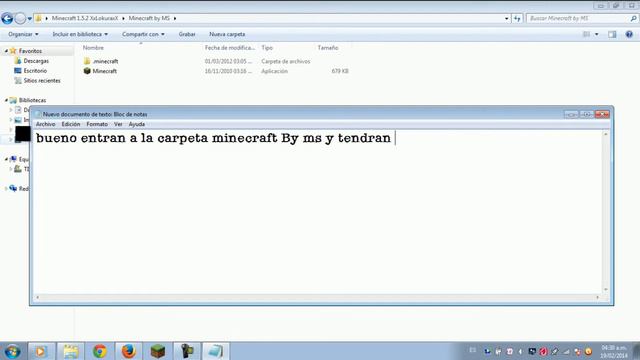Open Firefox from the taskbar
The width and height of the screenshot is (640, 360).
[129, 351]
